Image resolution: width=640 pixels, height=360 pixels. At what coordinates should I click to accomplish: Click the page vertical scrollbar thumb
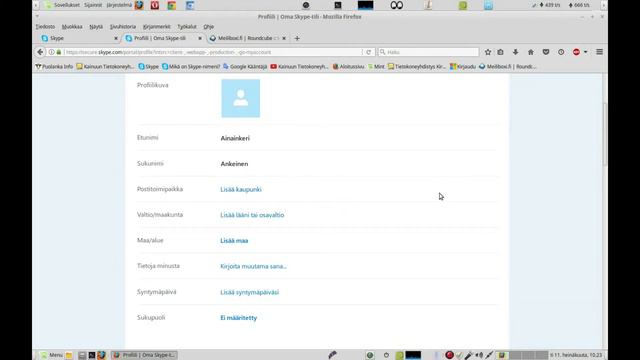coord(605,135)
